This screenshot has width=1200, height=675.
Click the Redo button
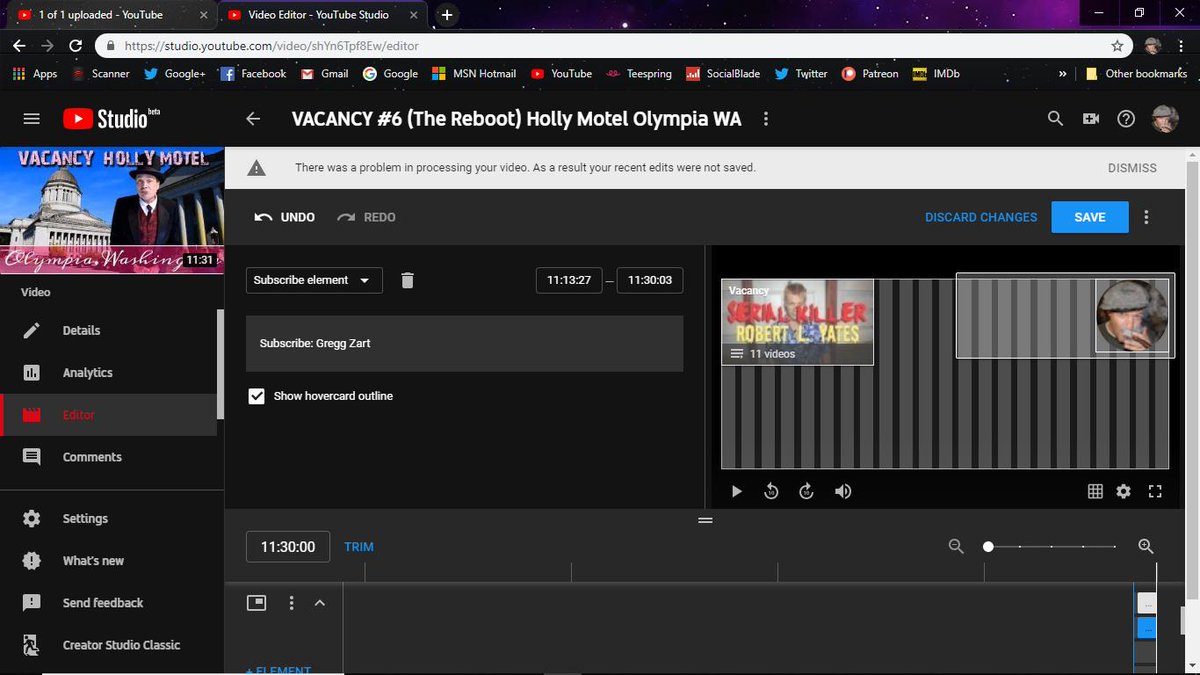pyautogui.click(x=366, y=217)
